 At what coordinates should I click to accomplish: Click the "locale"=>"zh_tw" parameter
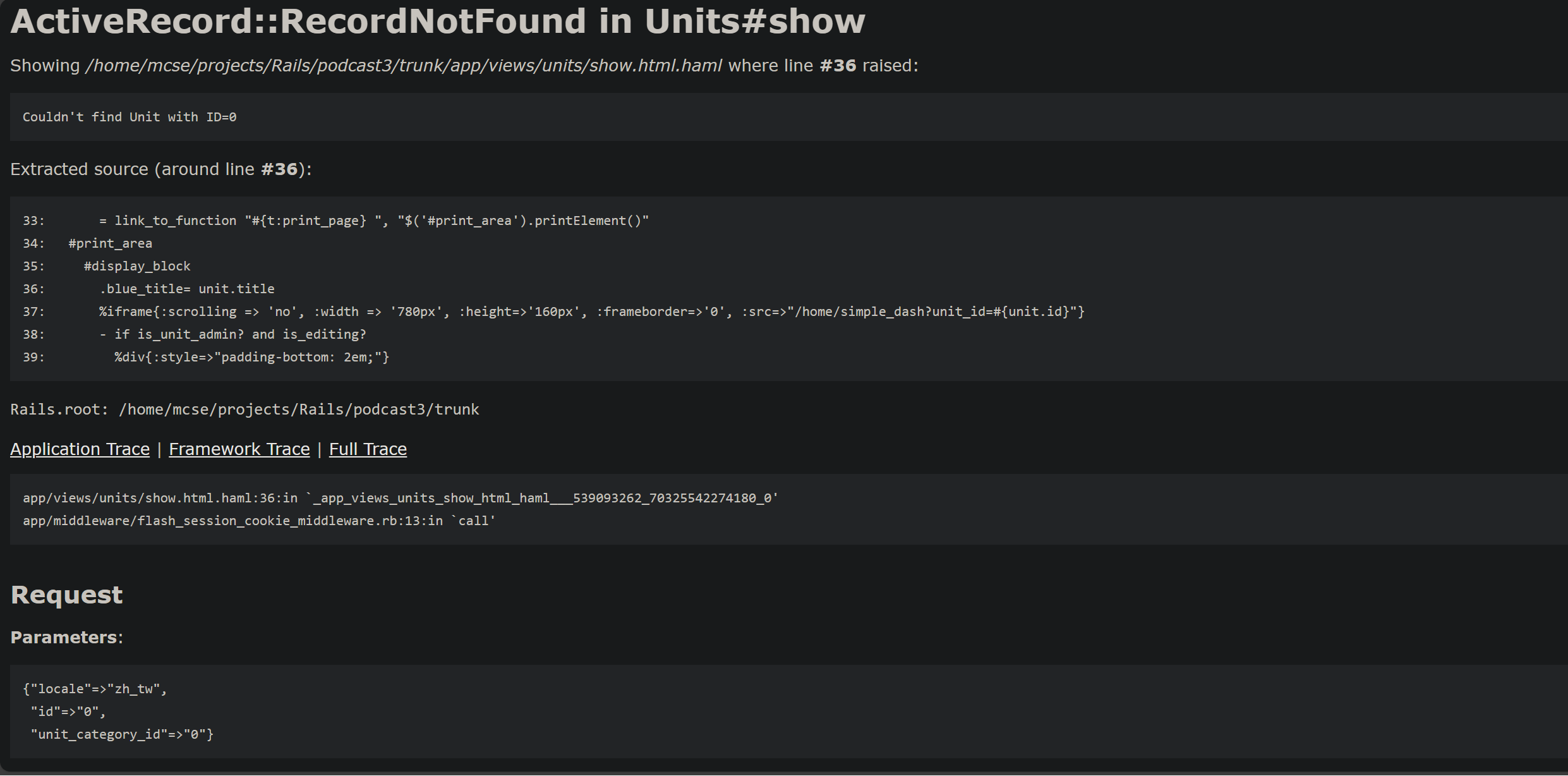pyautogui.click(x=95, y=689)
